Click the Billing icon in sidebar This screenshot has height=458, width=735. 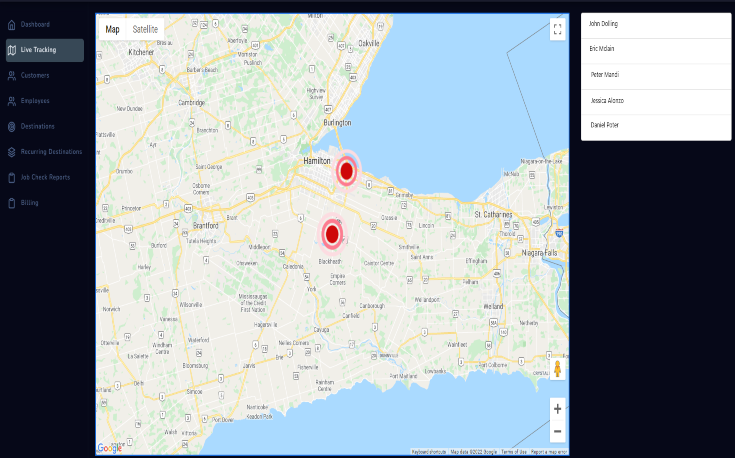click(11, 203)
